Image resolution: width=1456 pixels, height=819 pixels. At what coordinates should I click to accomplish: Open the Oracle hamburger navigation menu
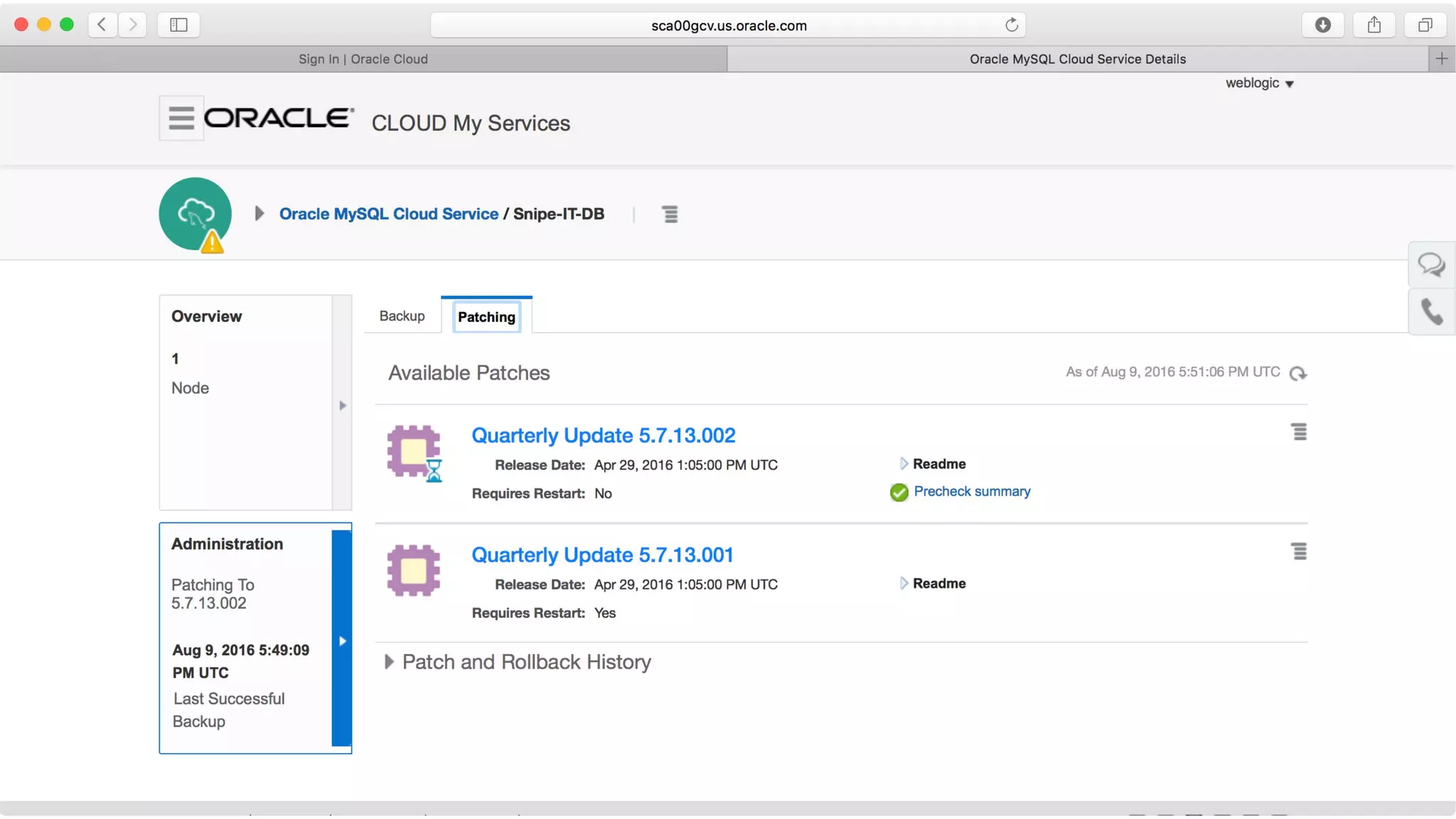[x=181, y=118]
